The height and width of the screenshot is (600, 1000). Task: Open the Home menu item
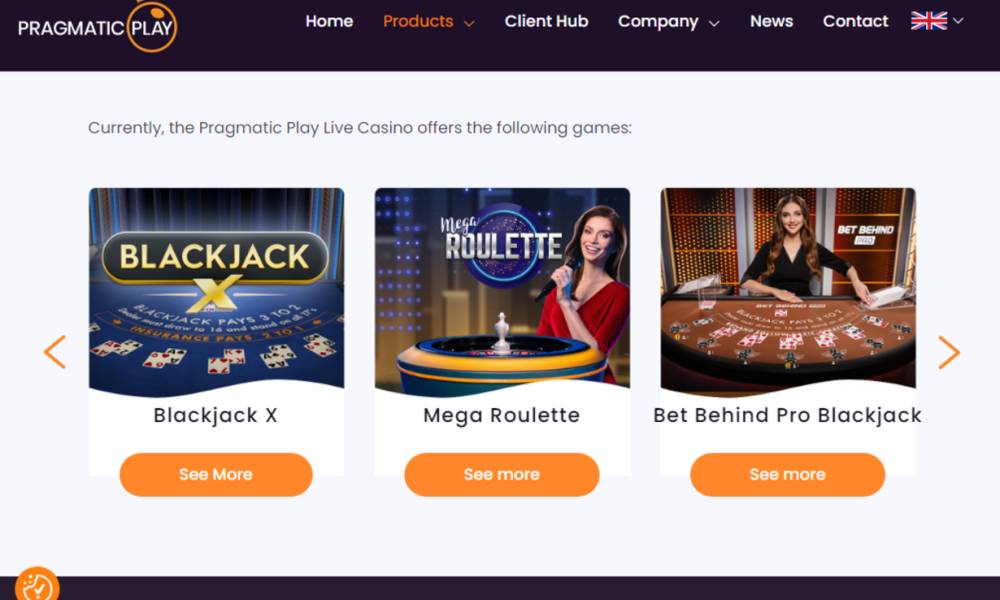(329, 21)
